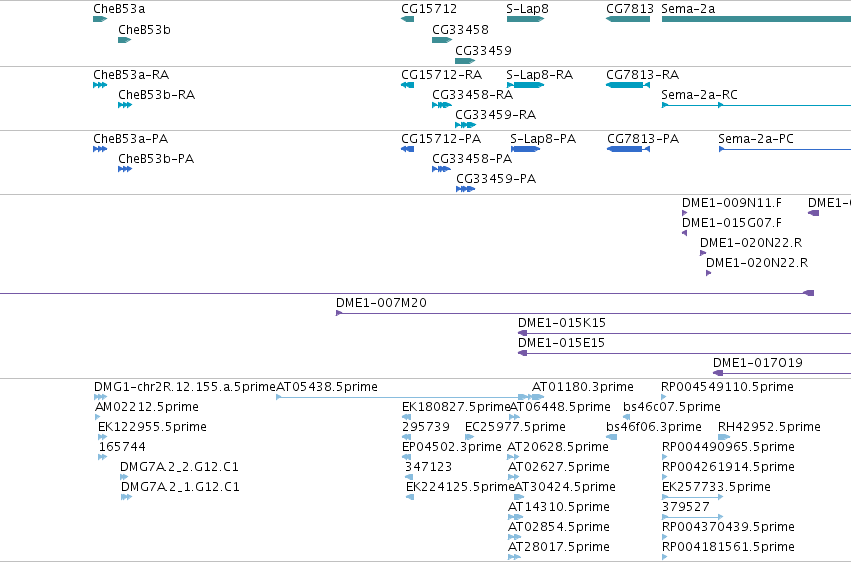Select BAC clone DME1-015E15
Viewport: 851px width, 562px height.
pos(561,343)
